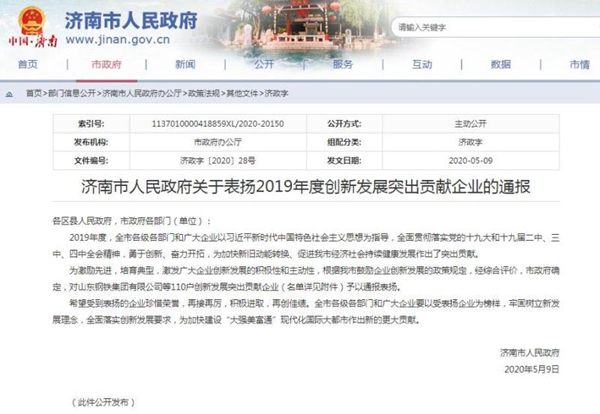Click the article title about 2019年度创新发展

point(300,187)
